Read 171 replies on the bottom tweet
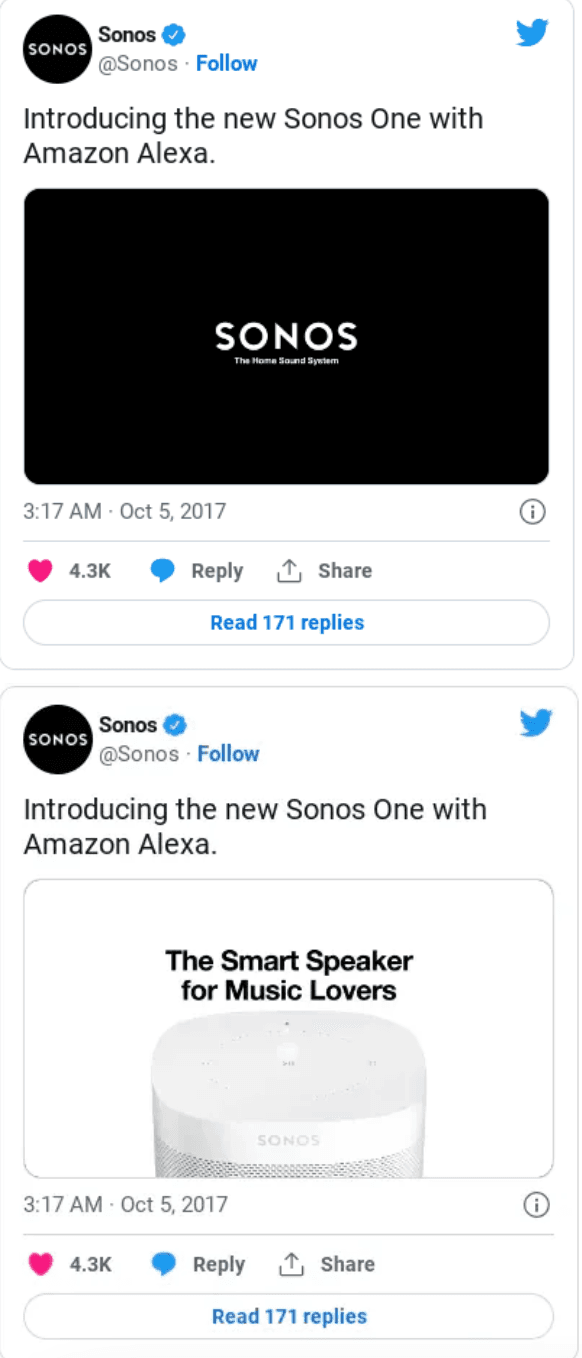Viewport: 582px width, 1358px height. click(x=288, y=1316)
